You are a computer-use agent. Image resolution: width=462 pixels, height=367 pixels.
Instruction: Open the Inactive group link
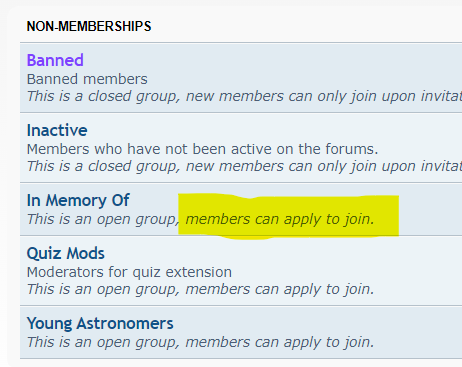coord(57,130)
